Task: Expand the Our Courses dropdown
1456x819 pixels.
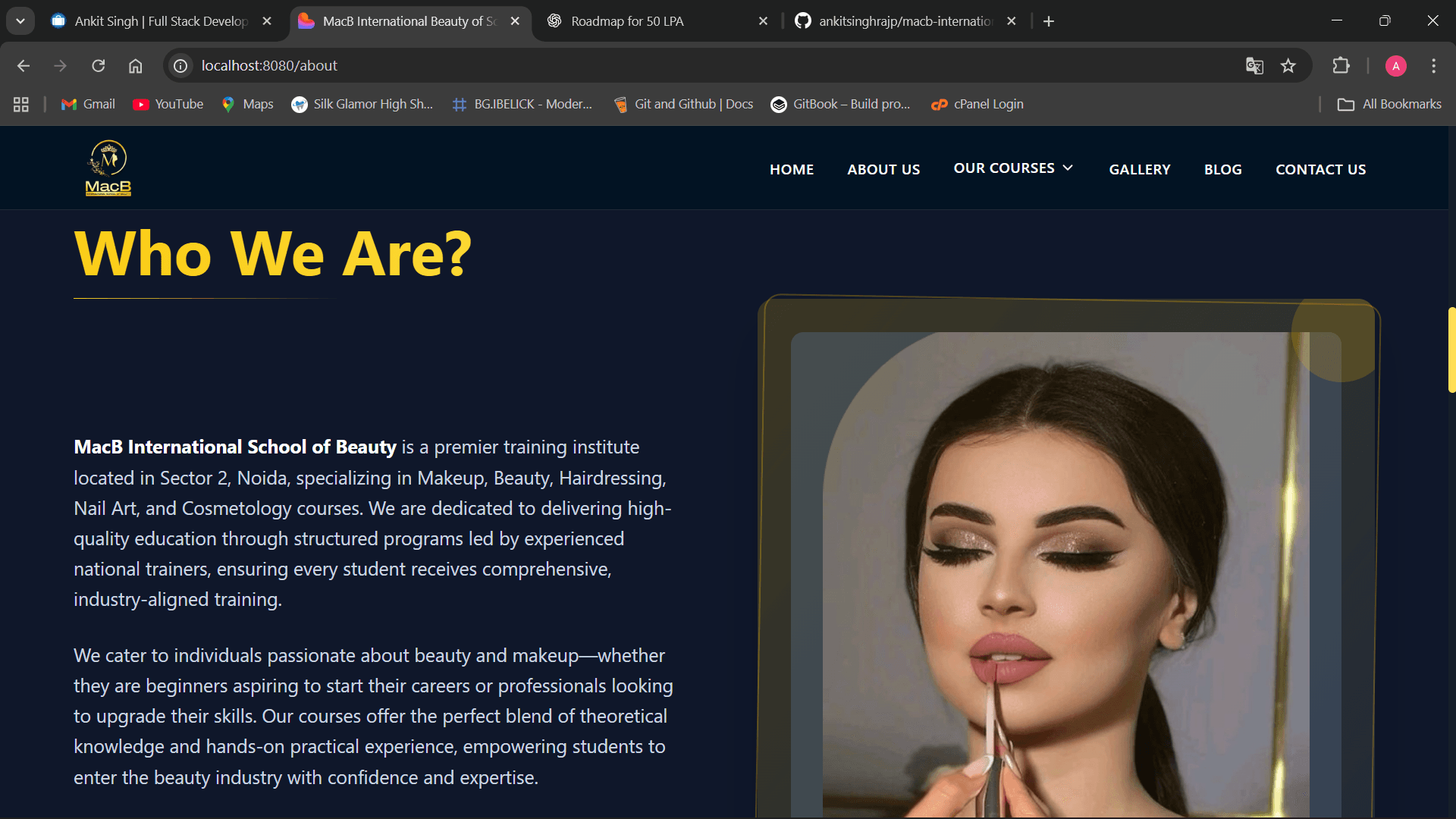Action: pyautogui.click(x=1013, y=168)
